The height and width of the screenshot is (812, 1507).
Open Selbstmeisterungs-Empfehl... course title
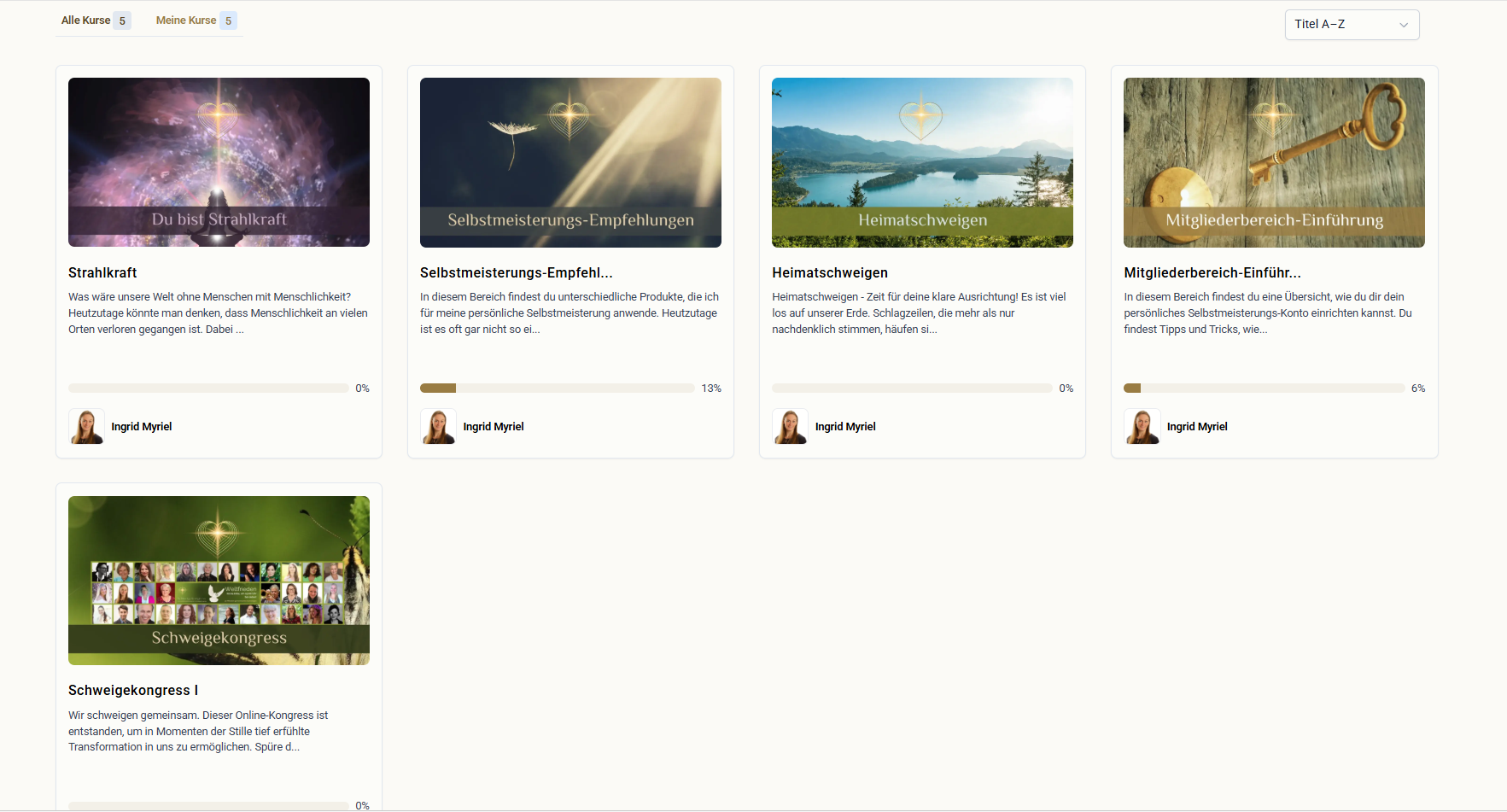click(x=516, y=272)
